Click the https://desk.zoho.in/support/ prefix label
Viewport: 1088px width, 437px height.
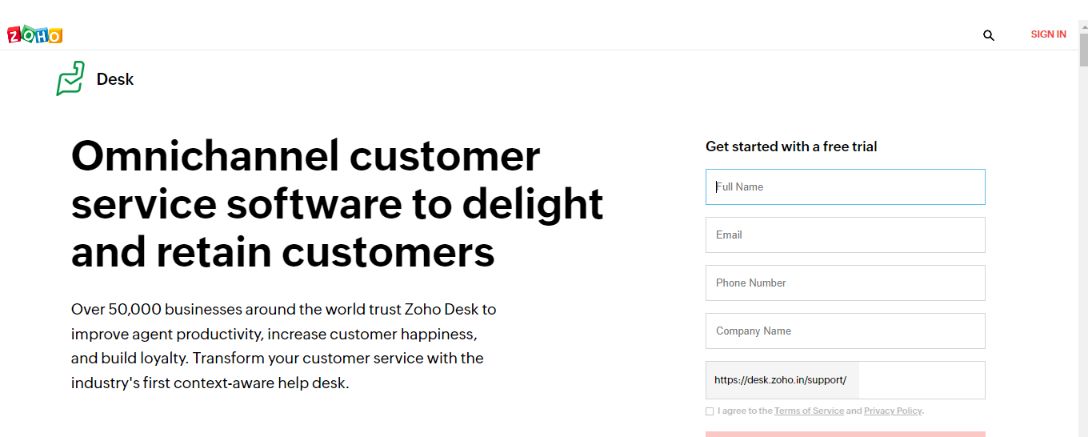(x=781, y=380)
